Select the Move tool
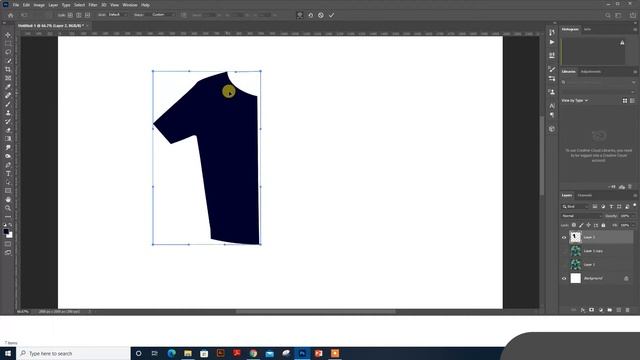The height and width of the screenshot is (360, 640). pos(8,35)
